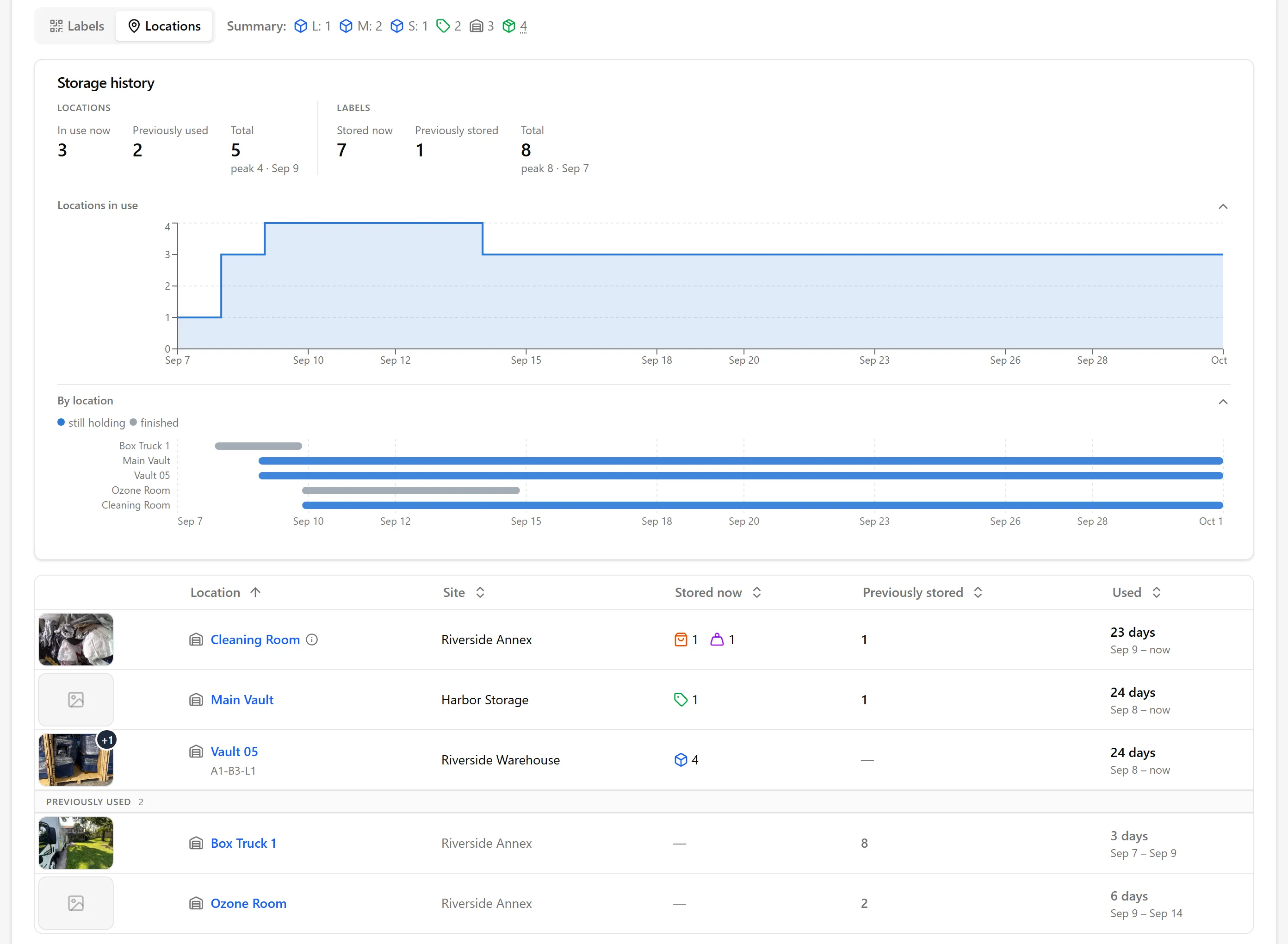Open the Box Truck 1 location link

click(x=243, y=843)
